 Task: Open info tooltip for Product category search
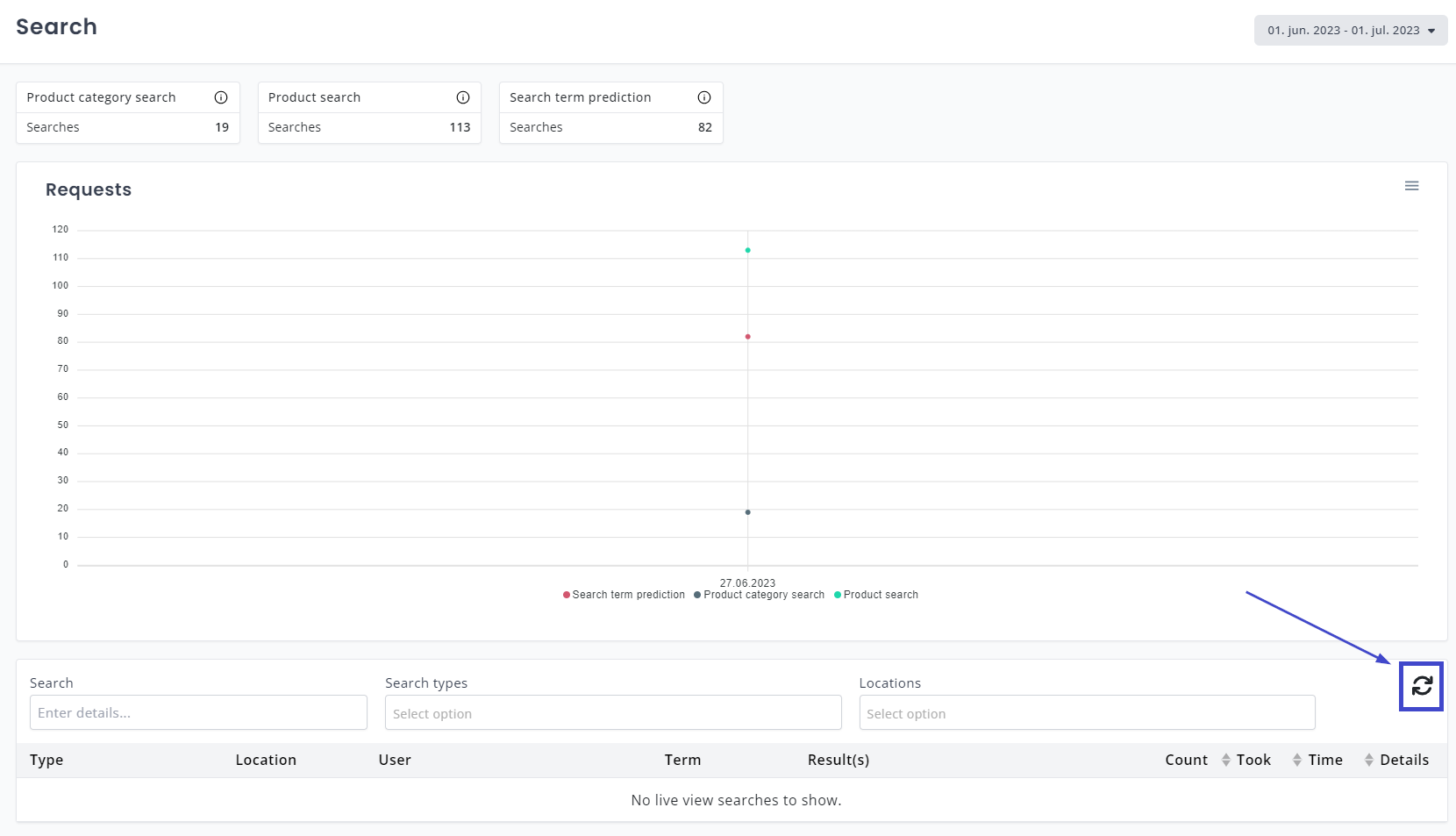tap(221, 97)
